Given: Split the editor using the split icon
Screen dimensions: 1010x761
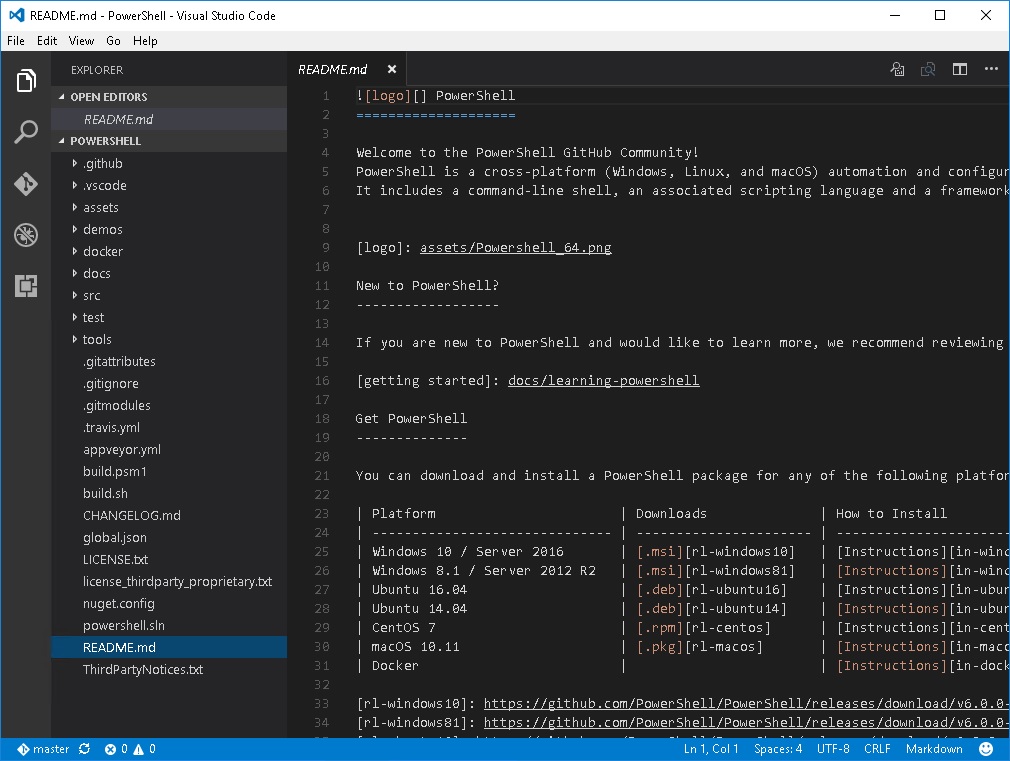Looking at the screenshot, I should coord(960,69).
